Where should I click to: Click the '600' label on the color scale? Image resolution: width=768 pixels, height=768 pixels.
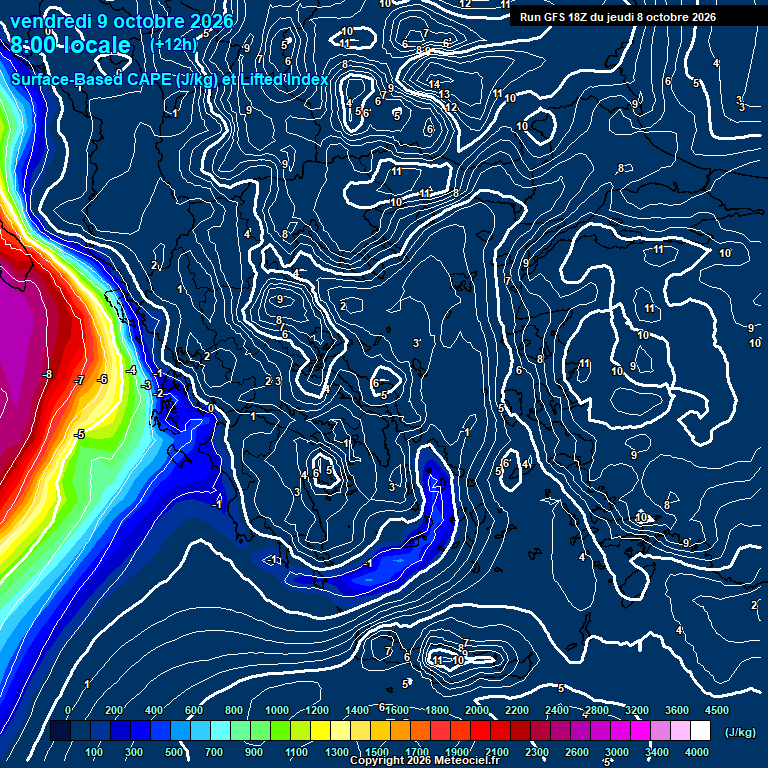pyautogui.click(x=193, y=710)
